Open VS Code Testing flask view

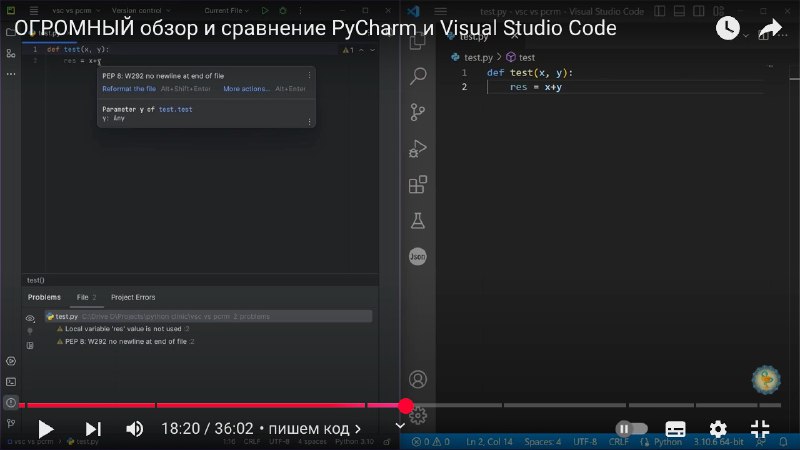(x=418, y=221)
